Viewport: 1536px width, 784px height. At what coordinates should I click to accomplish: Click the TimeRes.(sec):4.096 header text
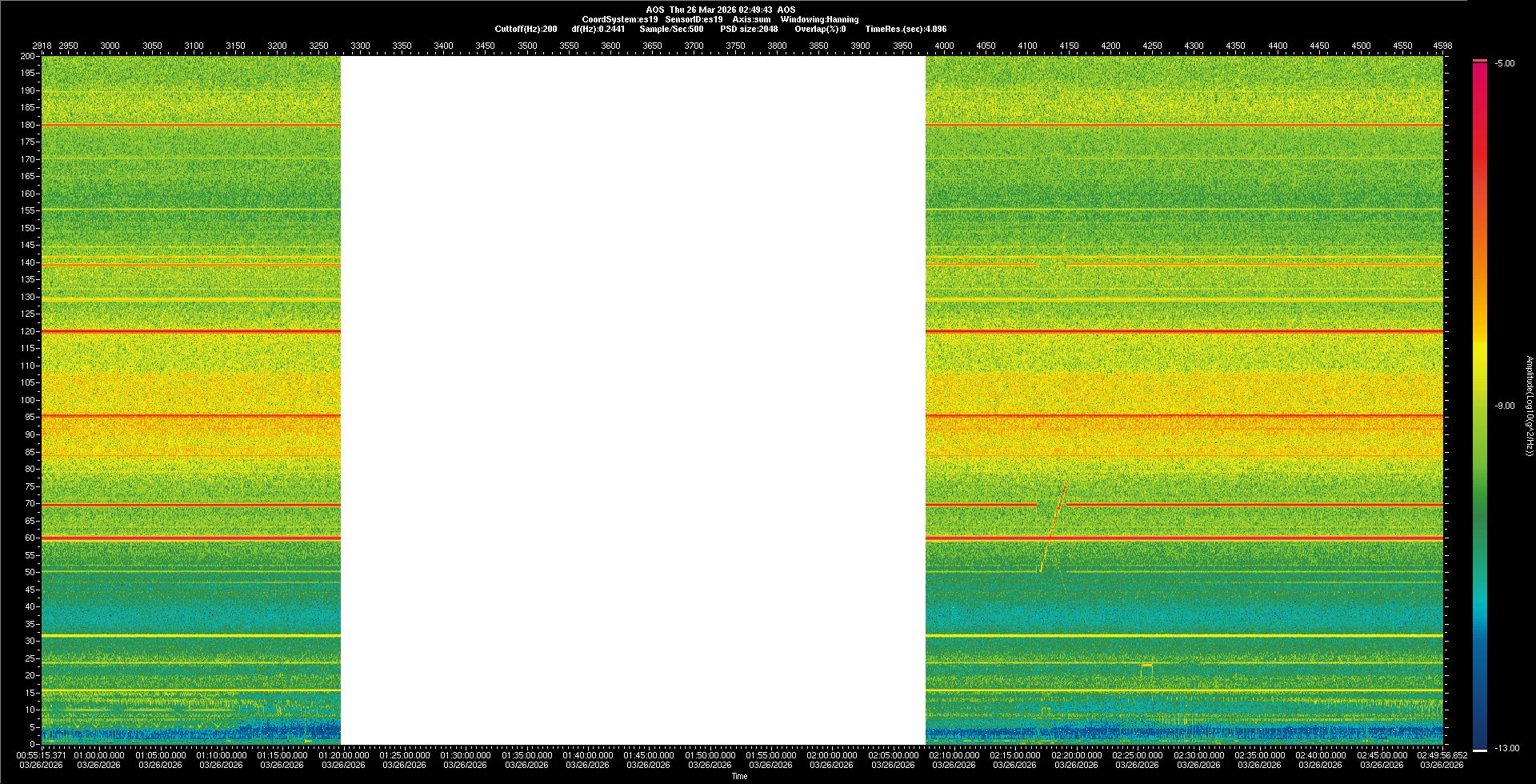tap(906, 30)
